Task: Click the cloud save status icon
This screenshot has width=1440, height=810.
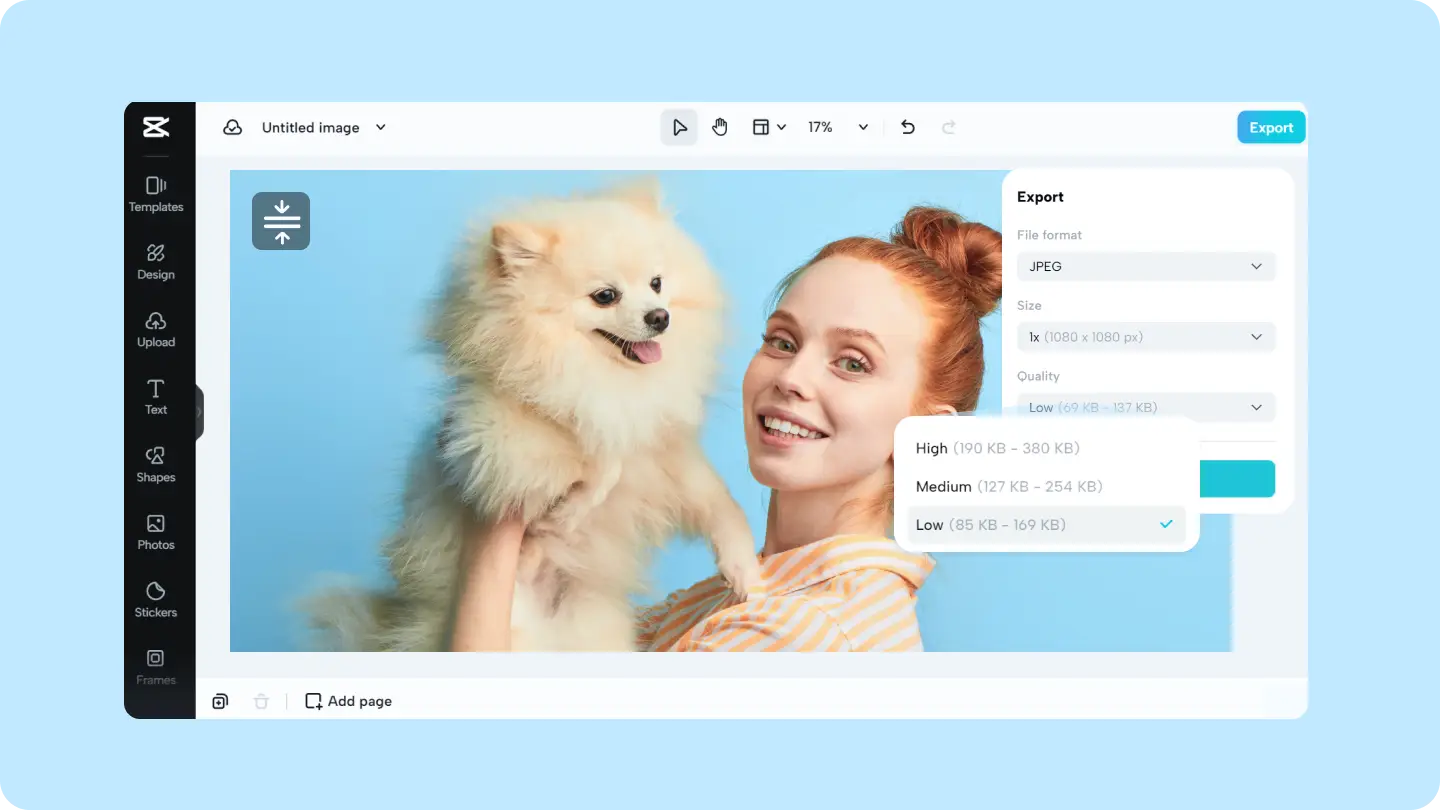Action: pyautogui.click(x=233, y=127)
